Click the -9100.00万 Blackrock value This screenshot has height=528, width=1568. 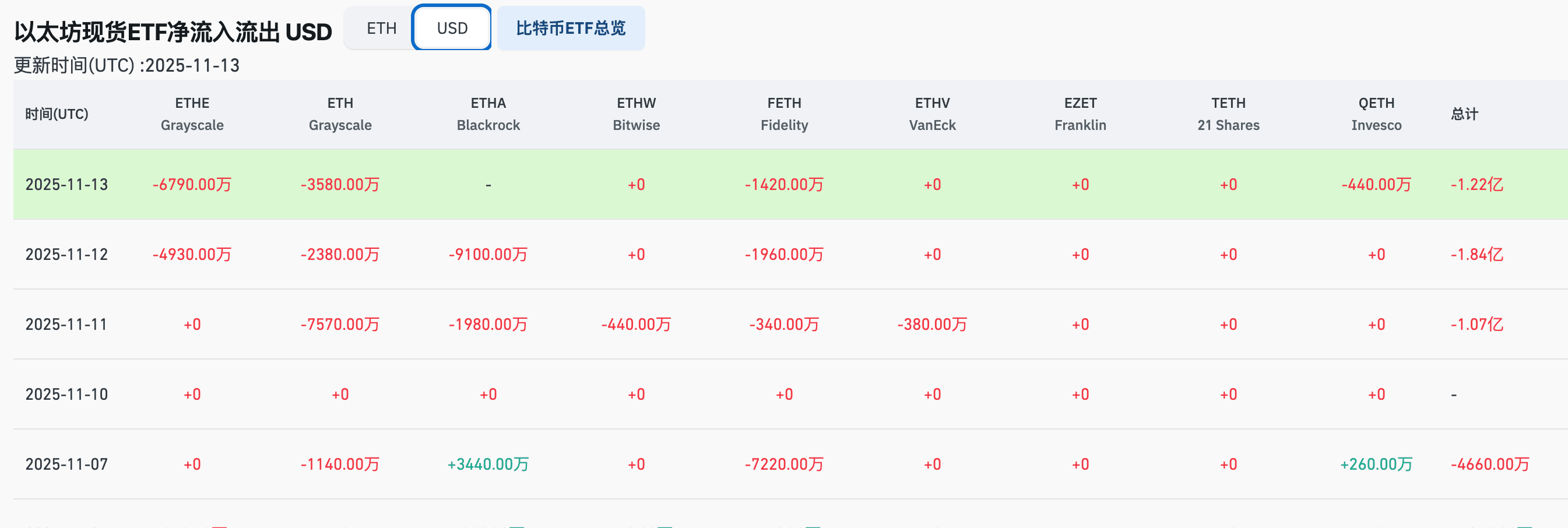(488, 255)
